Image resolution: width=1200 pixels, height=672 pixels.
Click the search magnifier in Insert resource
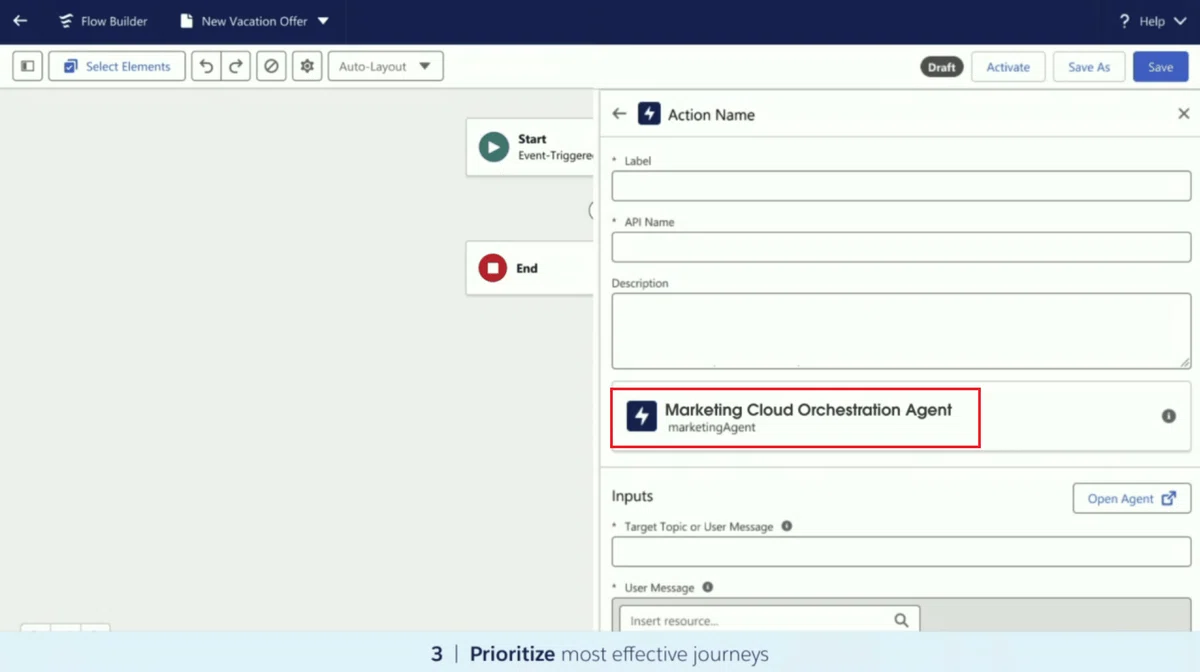[x=901, y=620]
